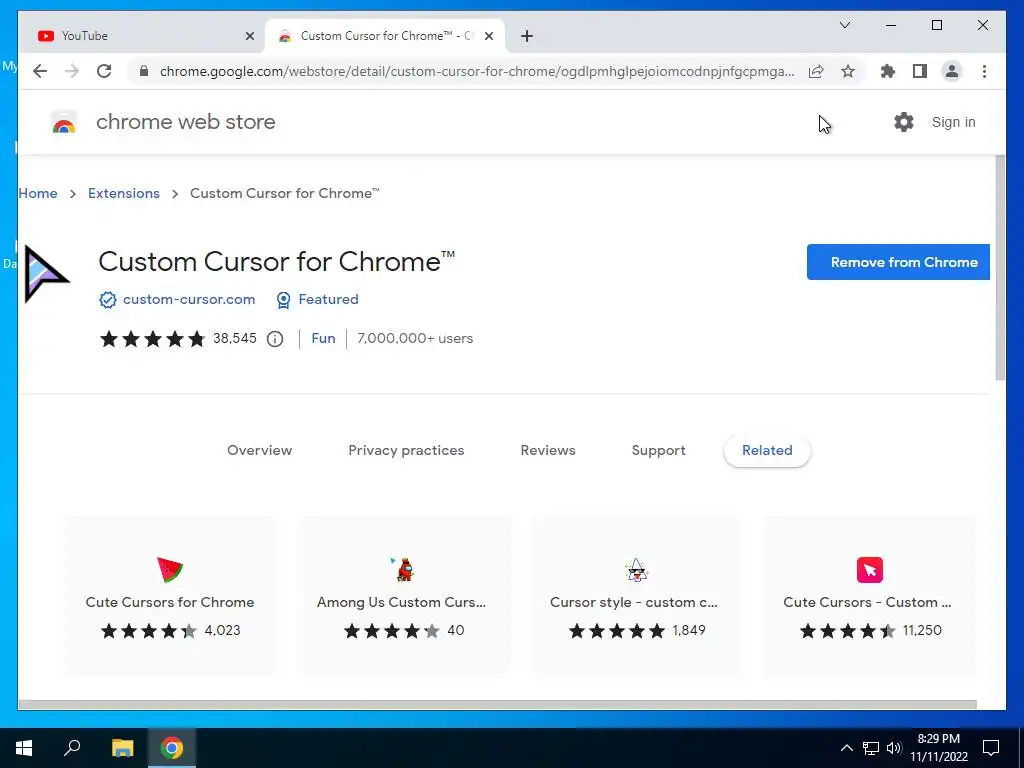The image size is (1024, 768).
Task: Switch to the Support tab
Action: [x=658, y=451]
